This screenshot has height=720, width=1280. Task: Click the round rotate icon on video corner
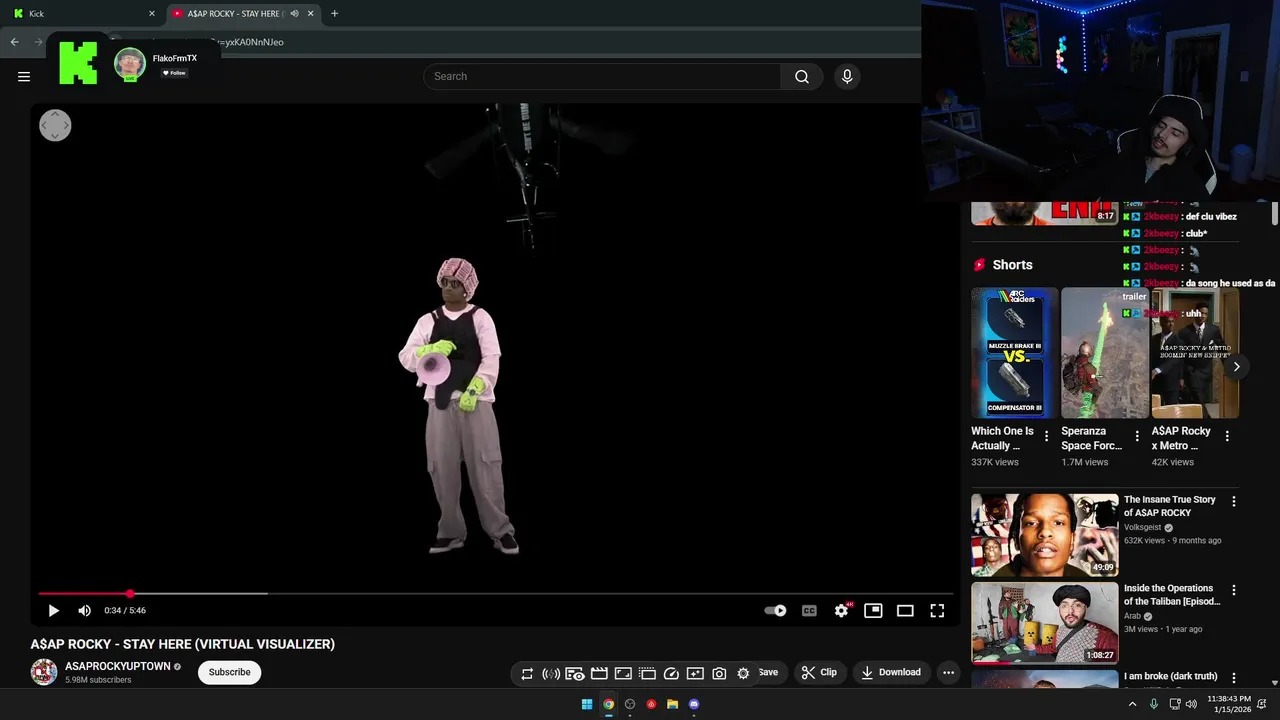point(55,125)
